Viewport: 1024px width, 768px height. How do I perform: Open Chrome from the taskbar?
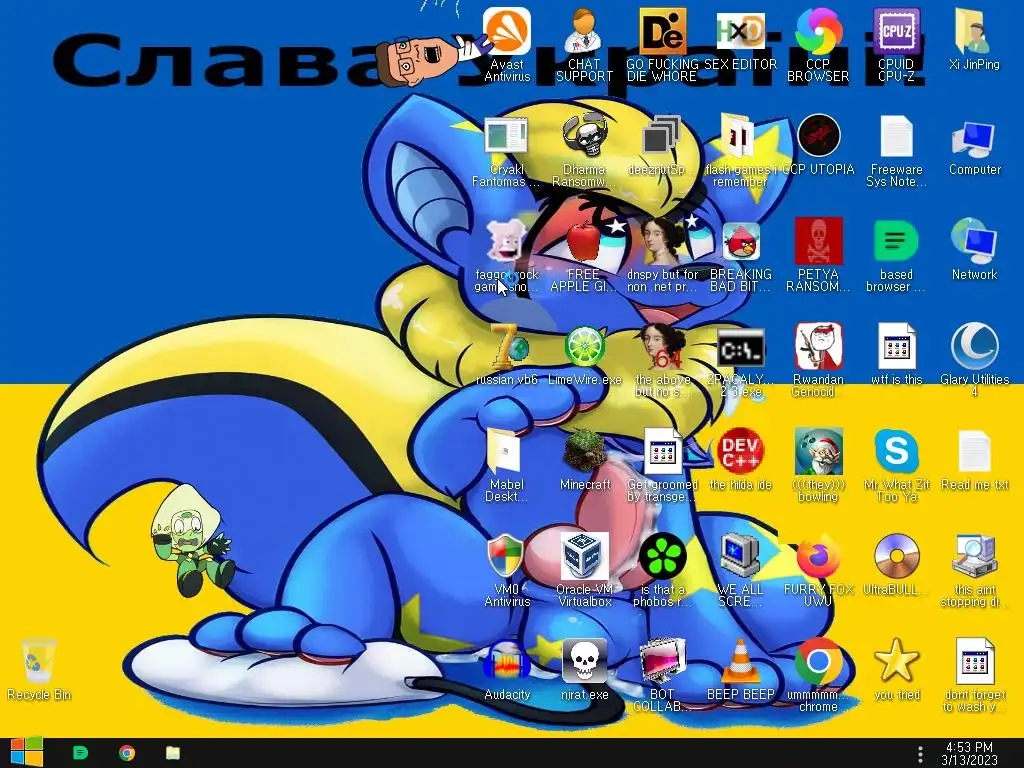(127, 753)
